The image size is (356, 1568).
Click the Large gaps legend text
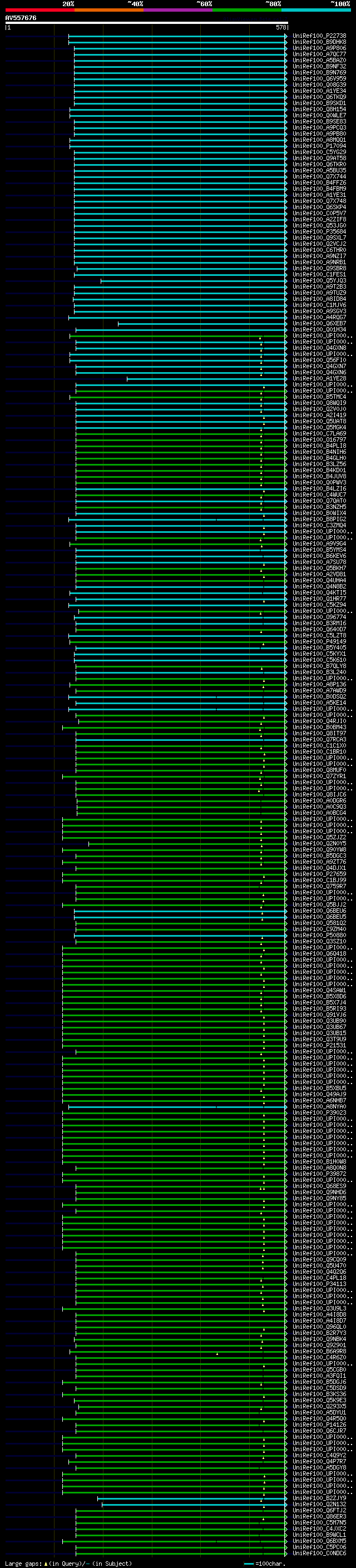68,1563
